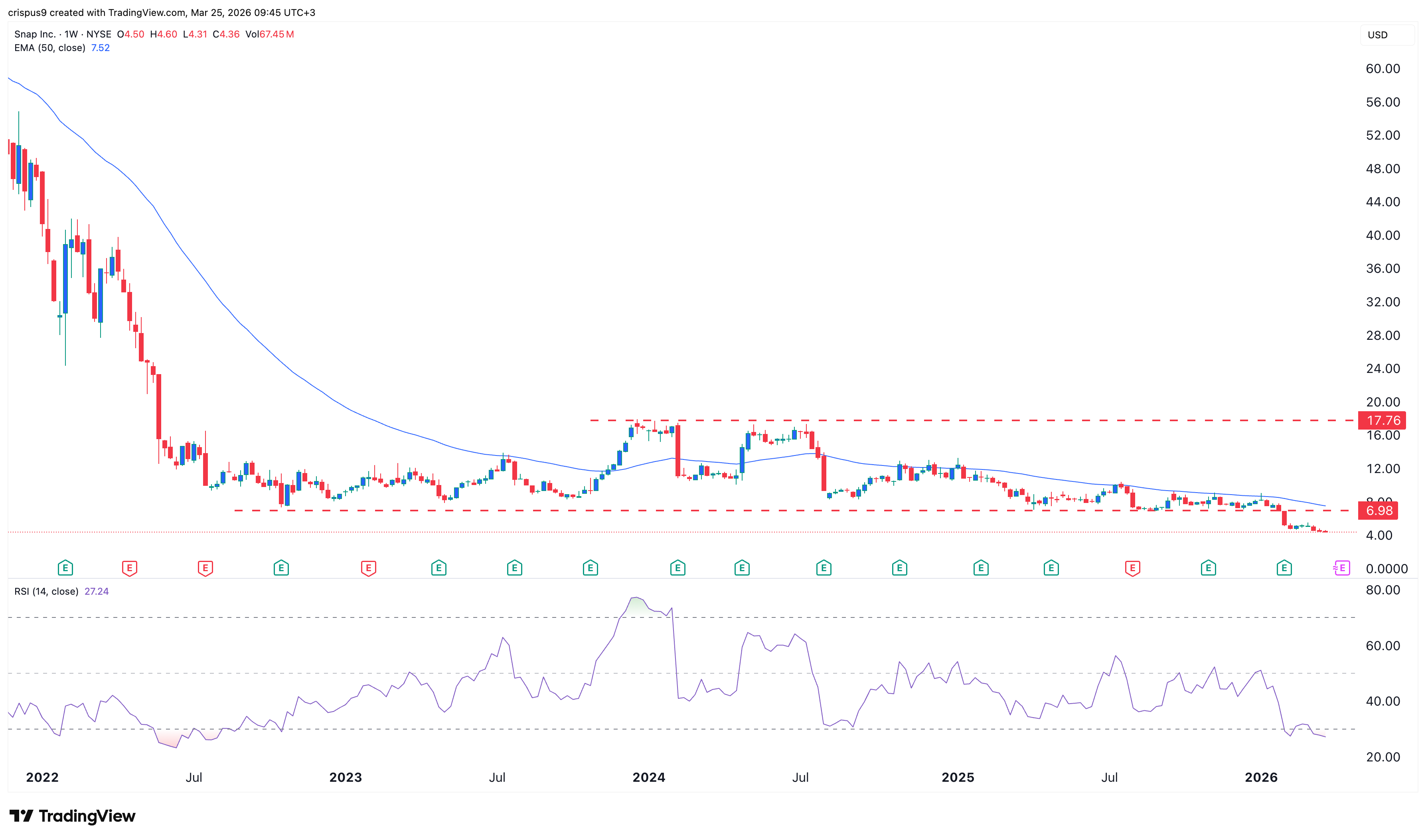This screenshot has height=840, width=1426.
Task: Click the 2022 label on time axis
Action: point(42,777)
